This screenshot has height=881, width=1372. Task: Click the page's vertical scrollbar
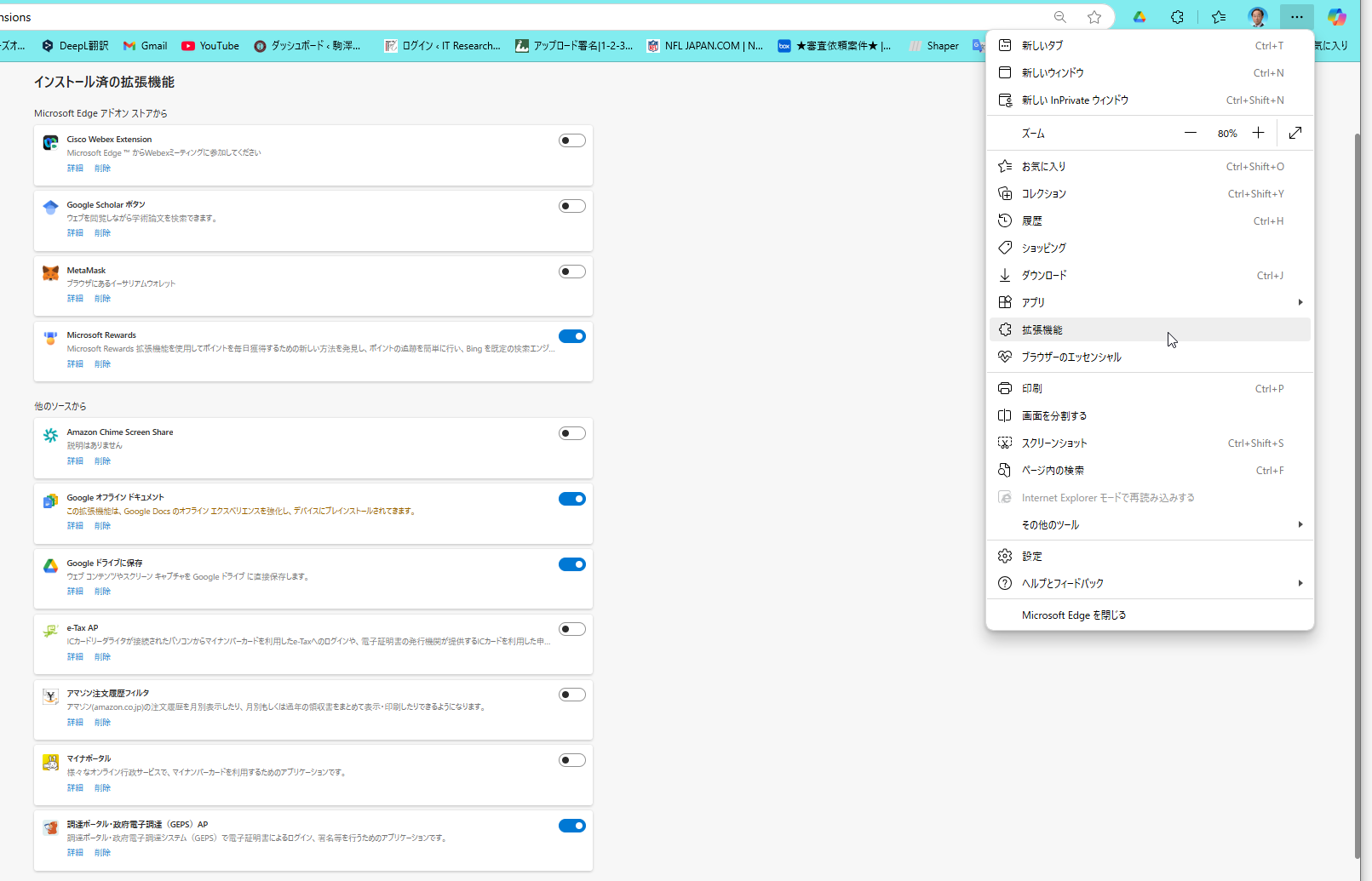(1358, 494)
